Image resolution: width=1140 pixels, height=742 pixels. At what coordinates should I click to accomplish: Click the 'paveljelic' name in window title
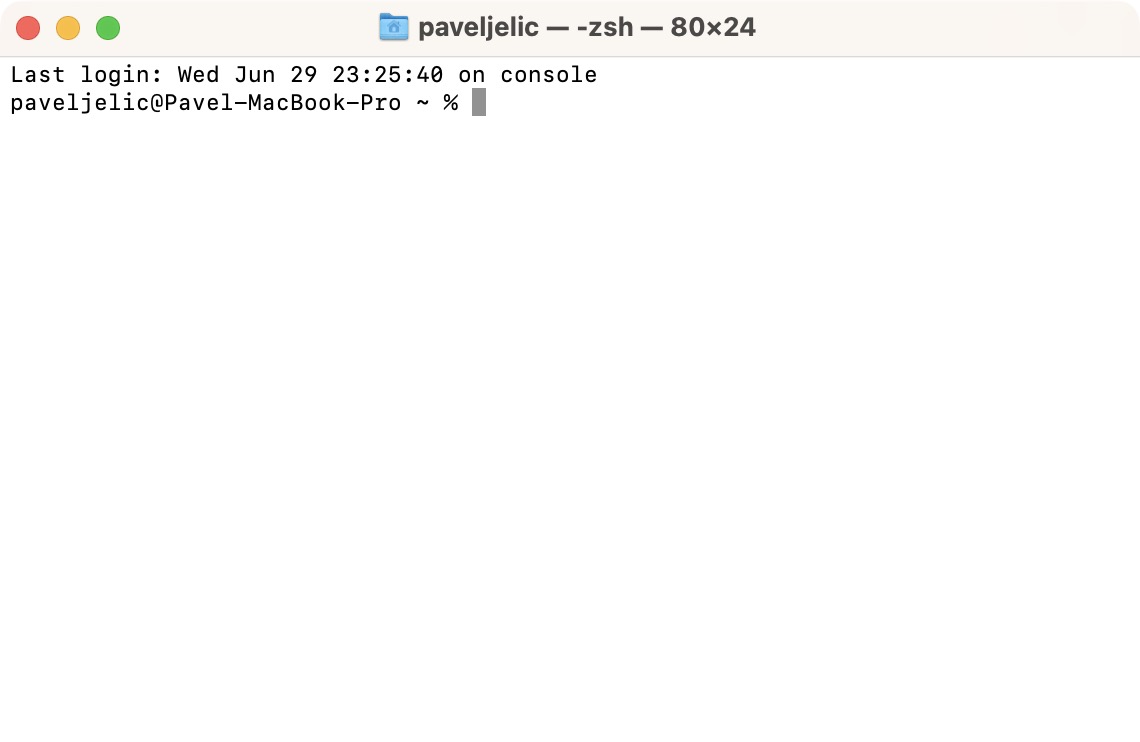478,28
